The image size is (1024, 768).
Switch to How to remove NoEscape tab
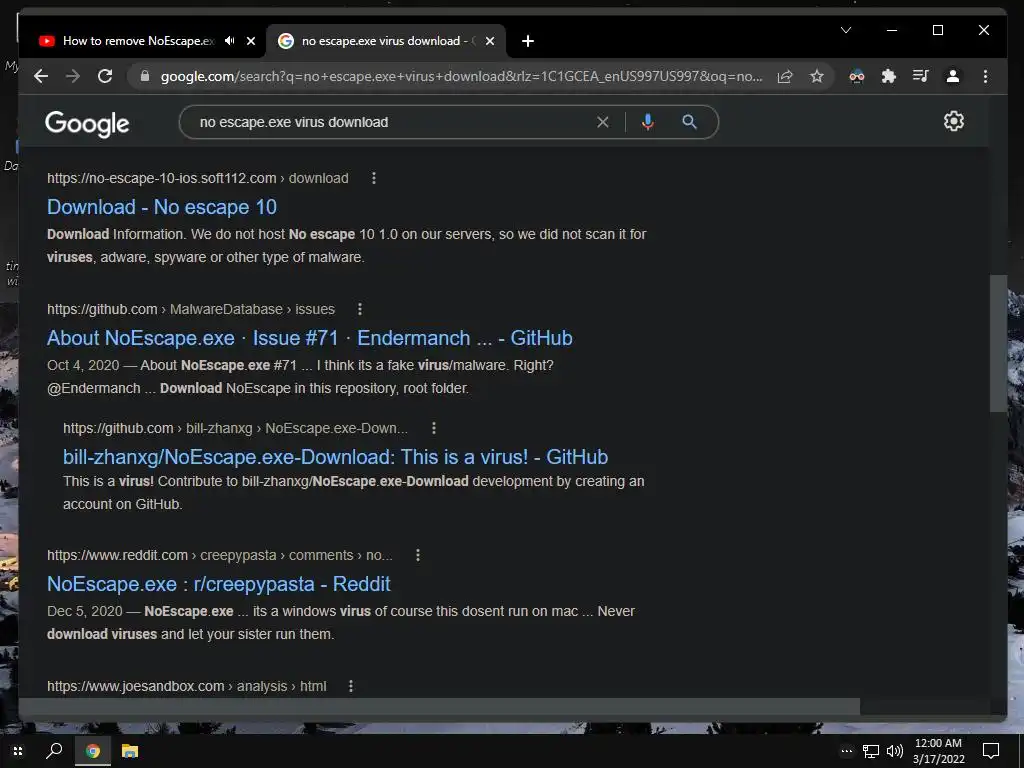[138, 40]
